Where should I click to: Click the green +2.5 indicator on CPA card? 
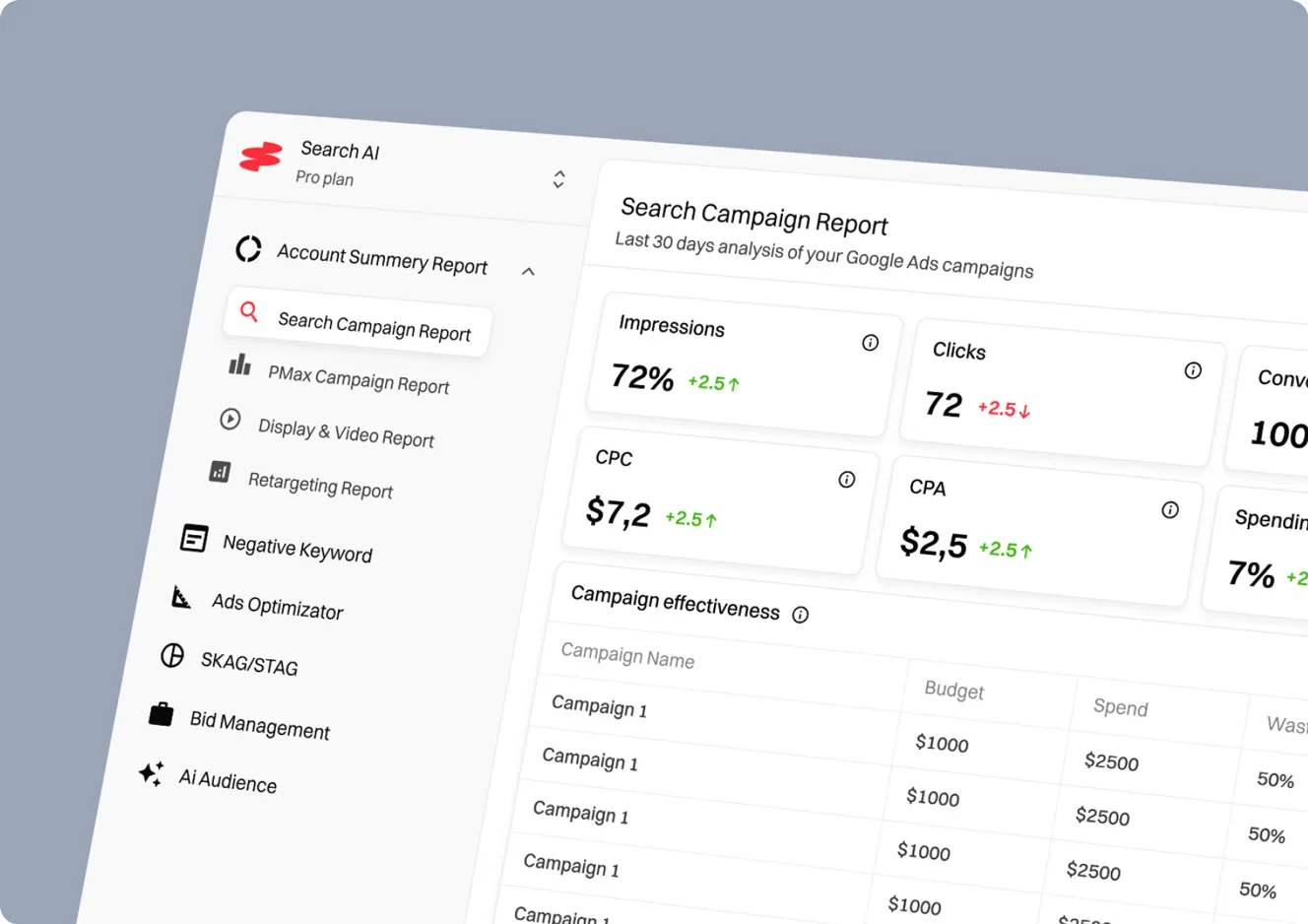click(1006, 549)
